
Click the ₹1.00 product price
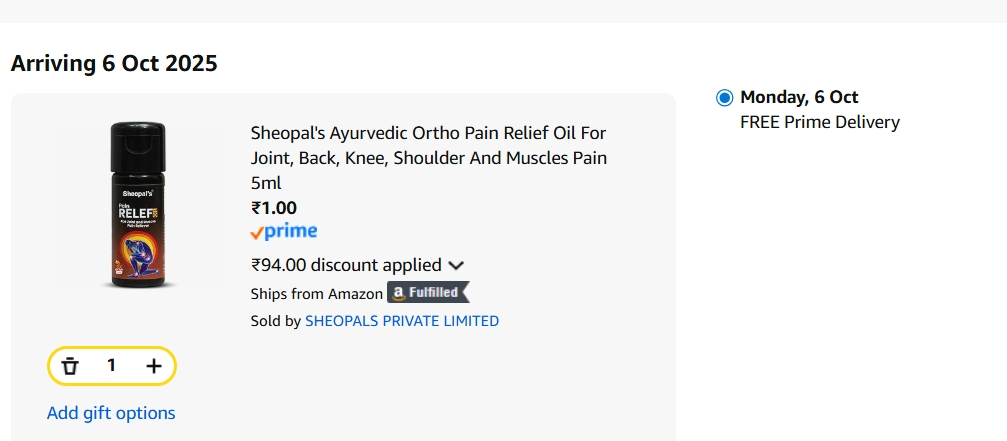[273, 208]
